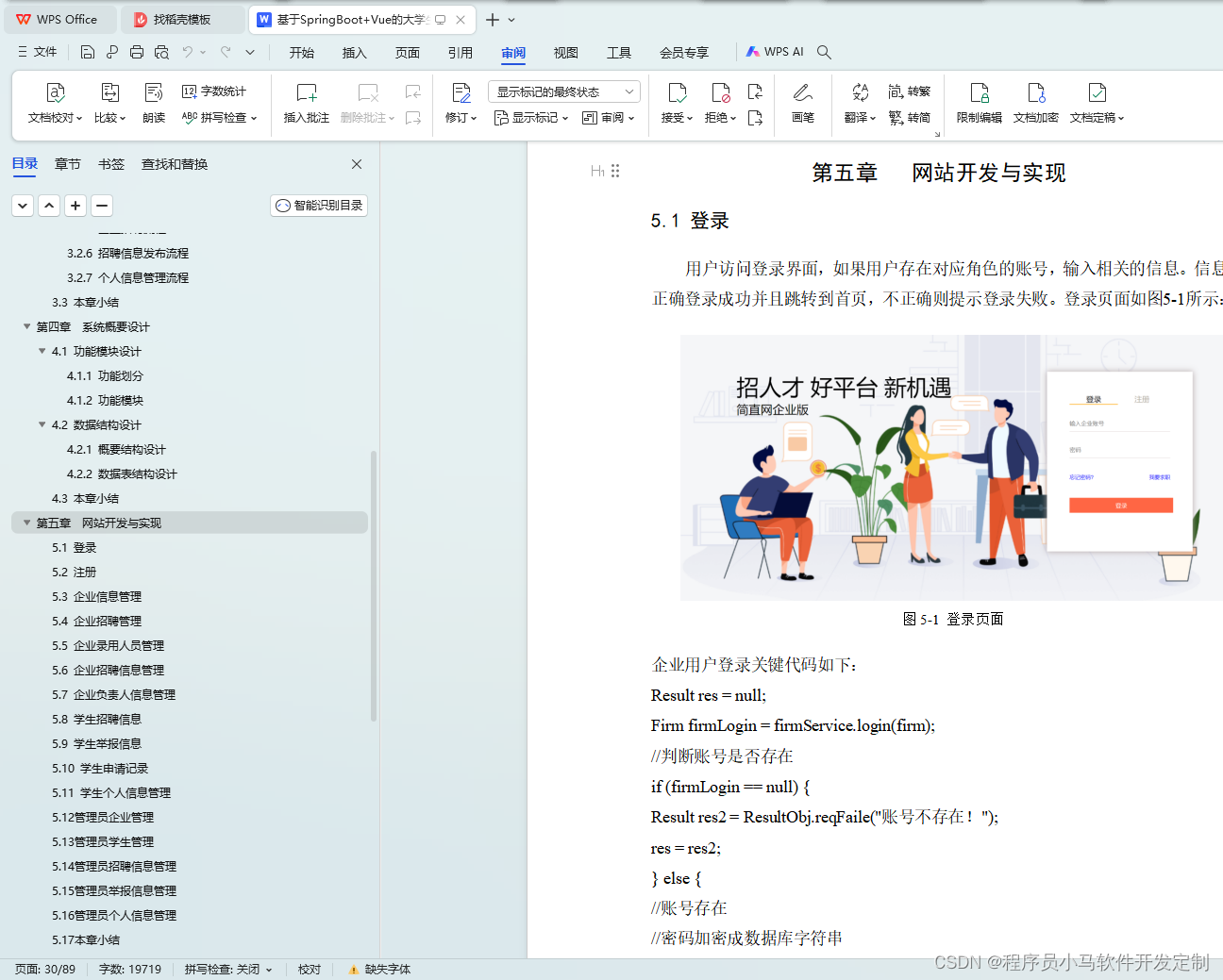Activate the 画笔 pen annotation tool
The width and height of the screenshot is (1223, 980).
802,102
